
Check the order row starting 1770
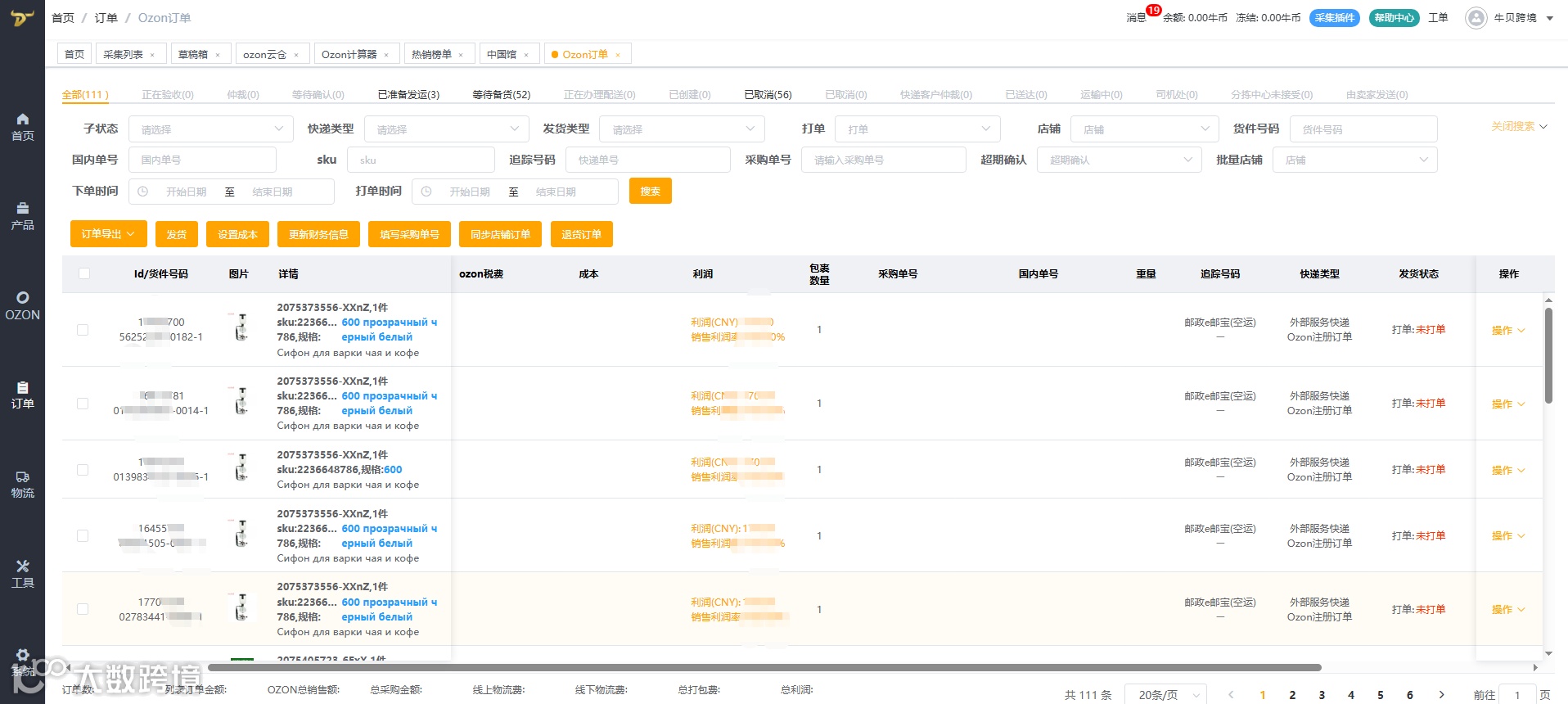[x=83, y=609]
